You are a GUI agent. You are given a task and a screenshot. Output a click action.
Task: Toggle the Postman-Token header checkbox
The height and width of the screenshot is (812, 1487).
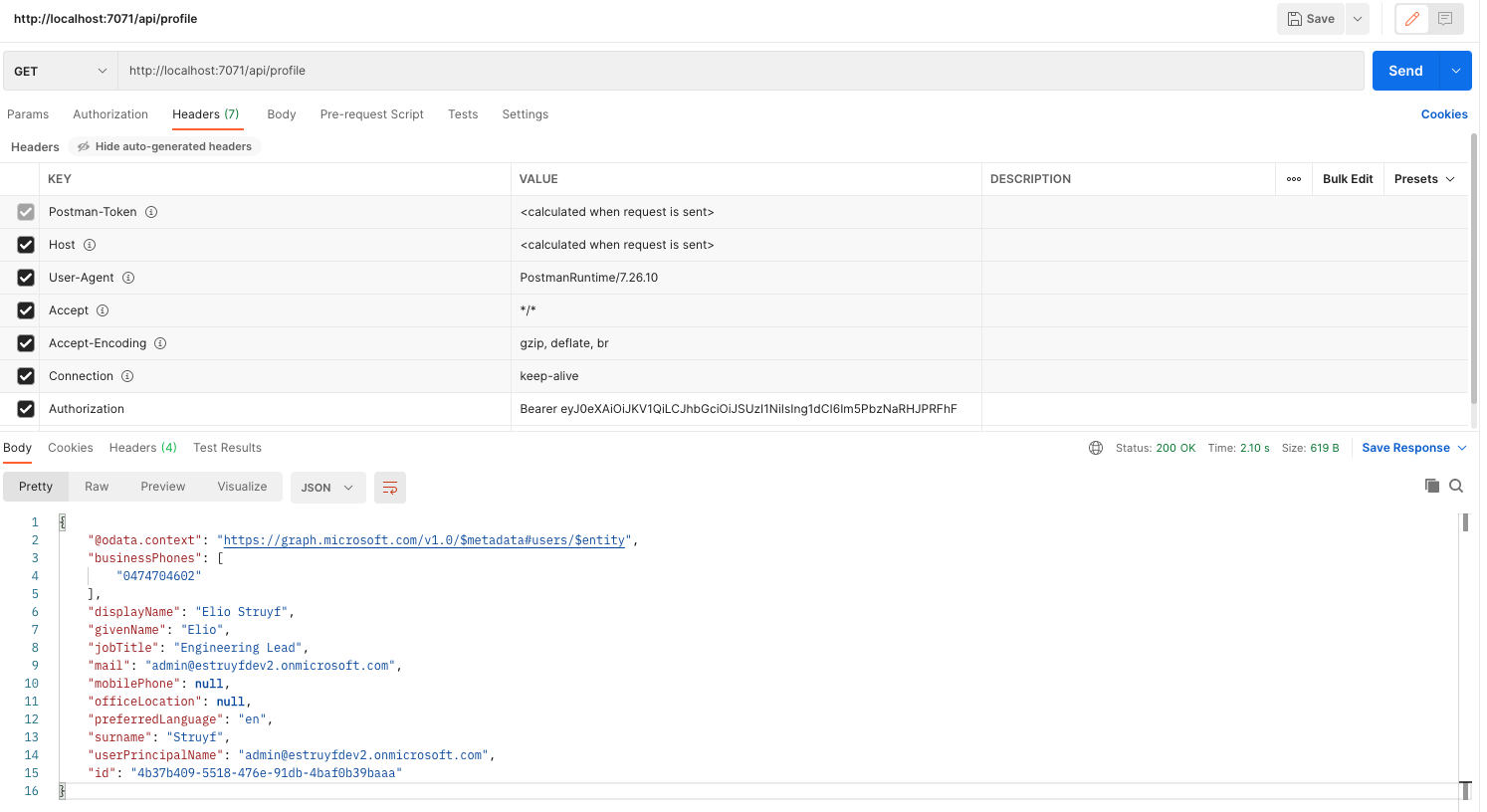(26, 212)
